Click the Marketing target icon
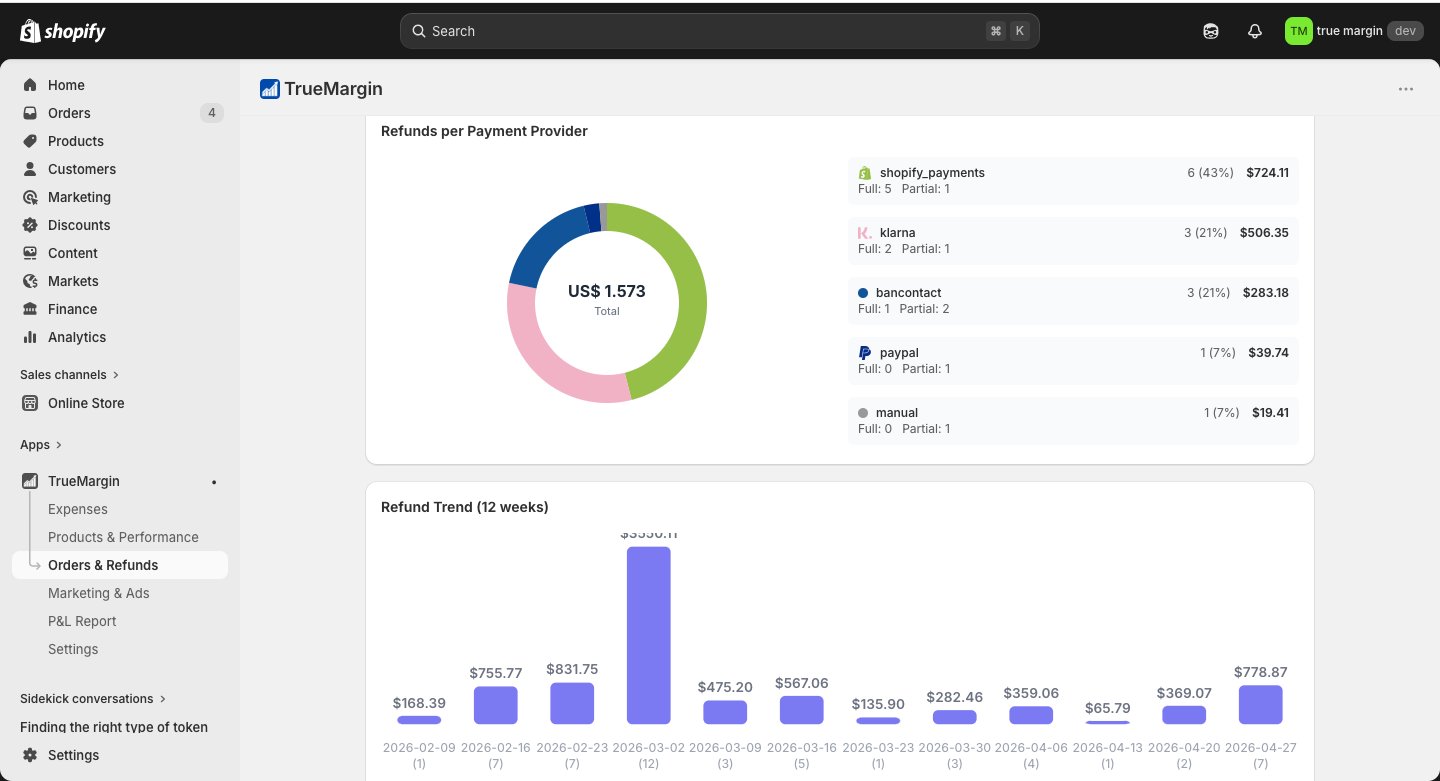 pos(30,197)
